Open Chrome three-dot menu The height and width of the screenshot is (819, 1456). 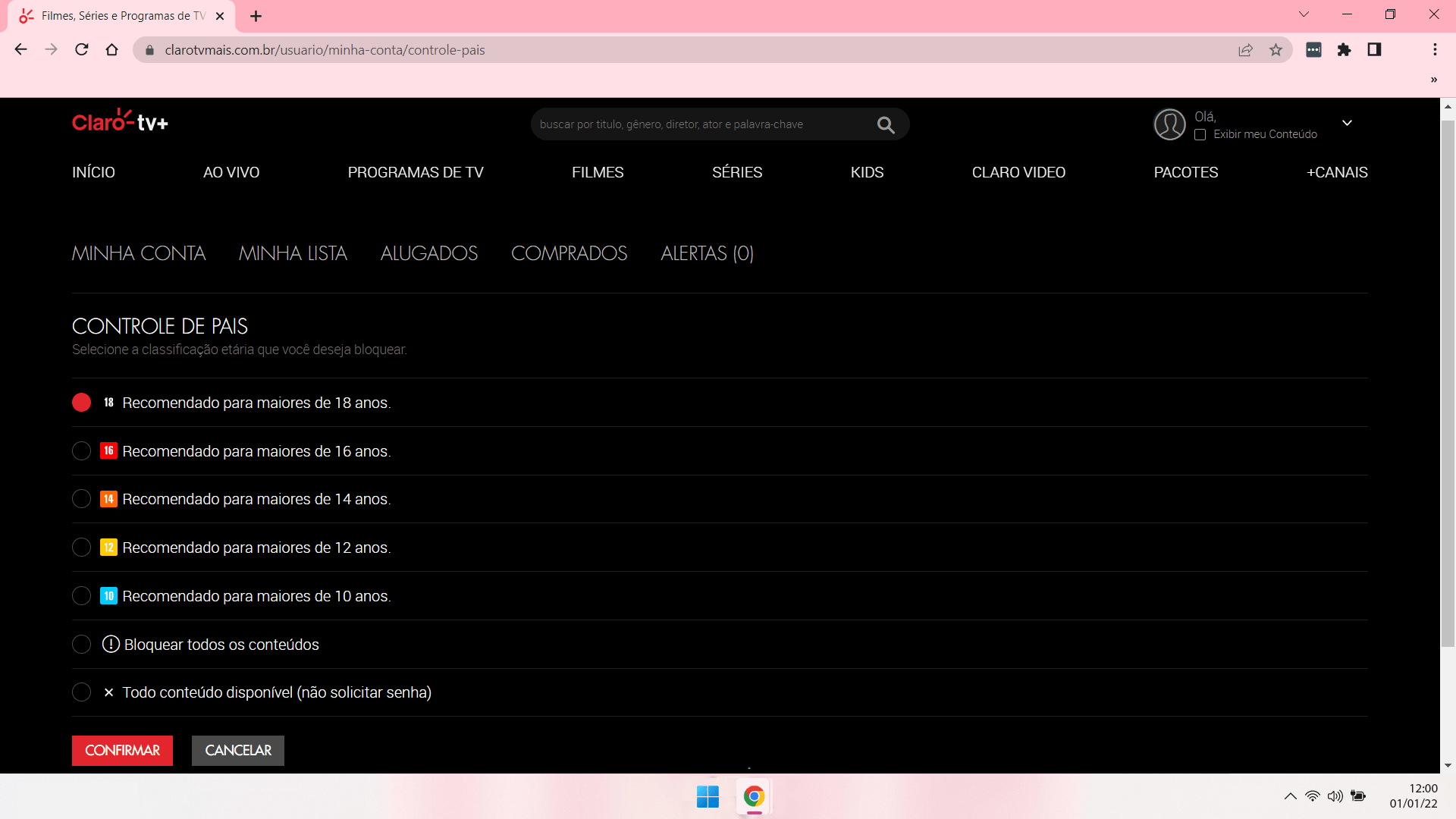pos(1434,50)
